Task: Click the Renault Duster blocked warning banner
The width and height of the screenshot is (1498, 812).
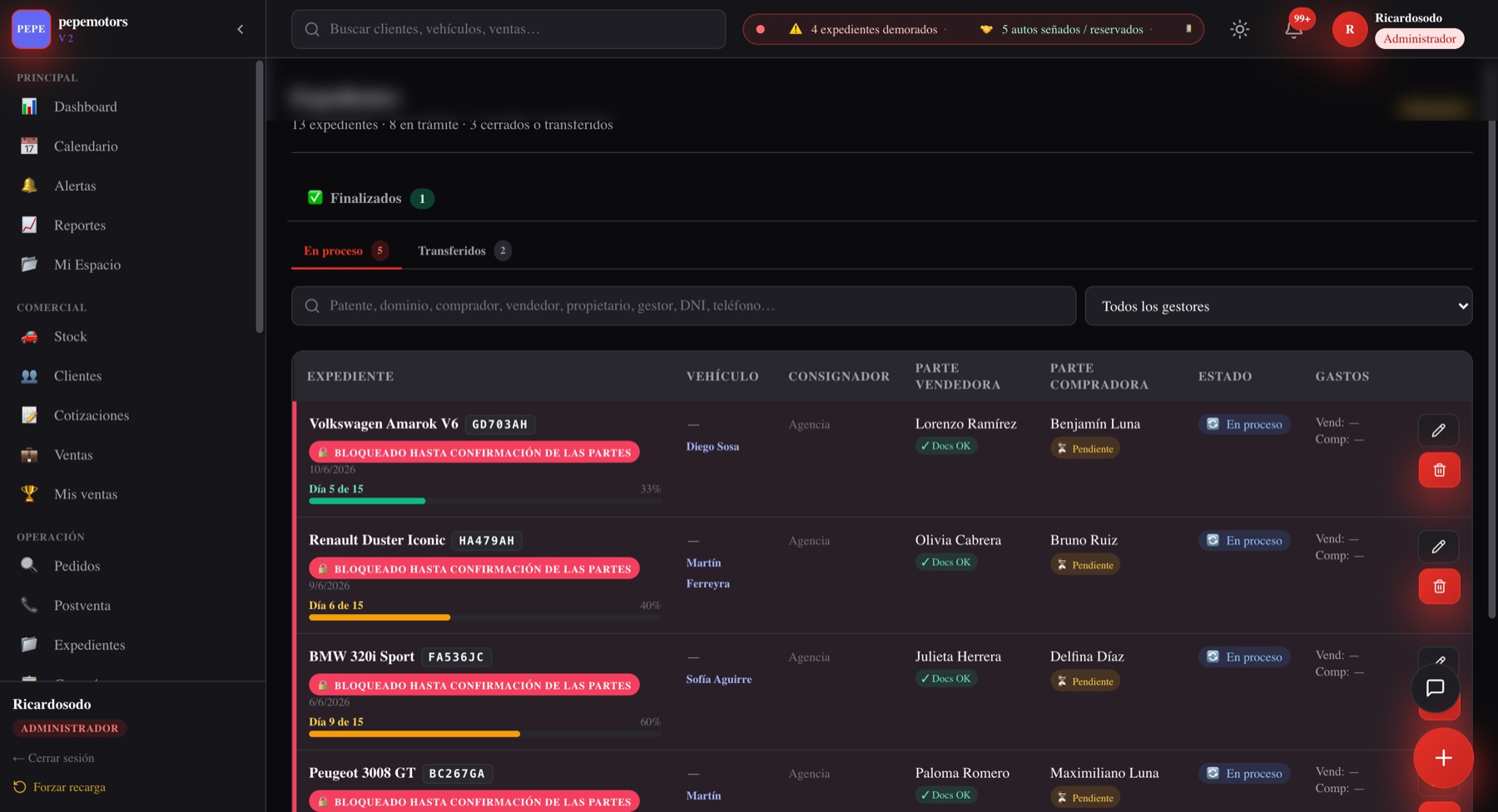Action: (x=474, y=569)
